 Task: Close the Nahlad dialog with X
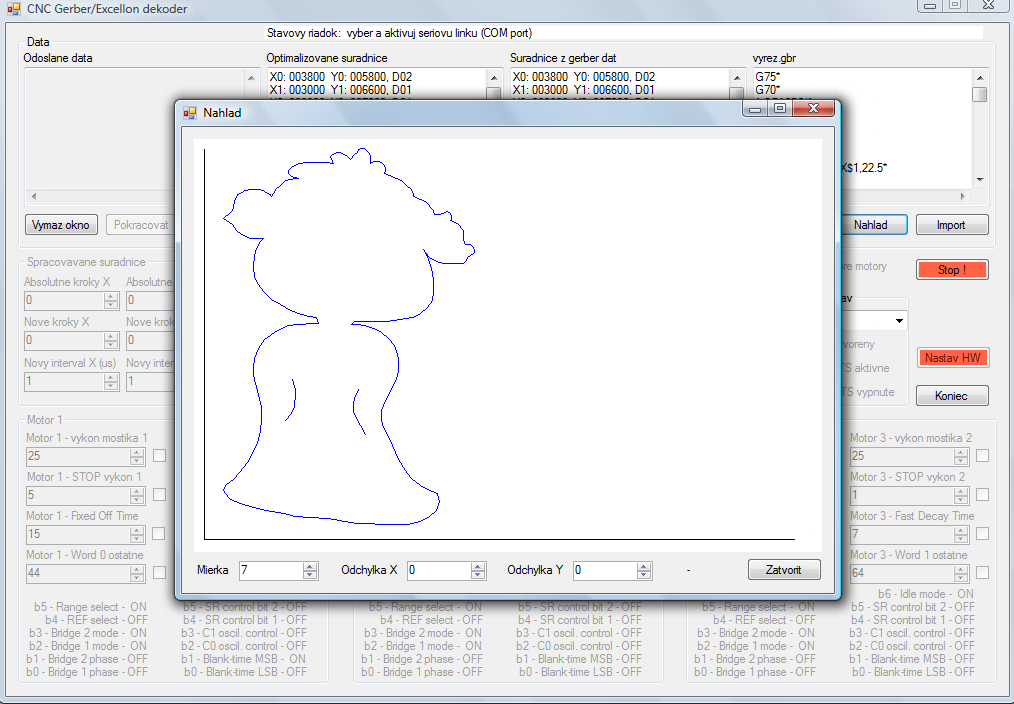tap(815, 108)
